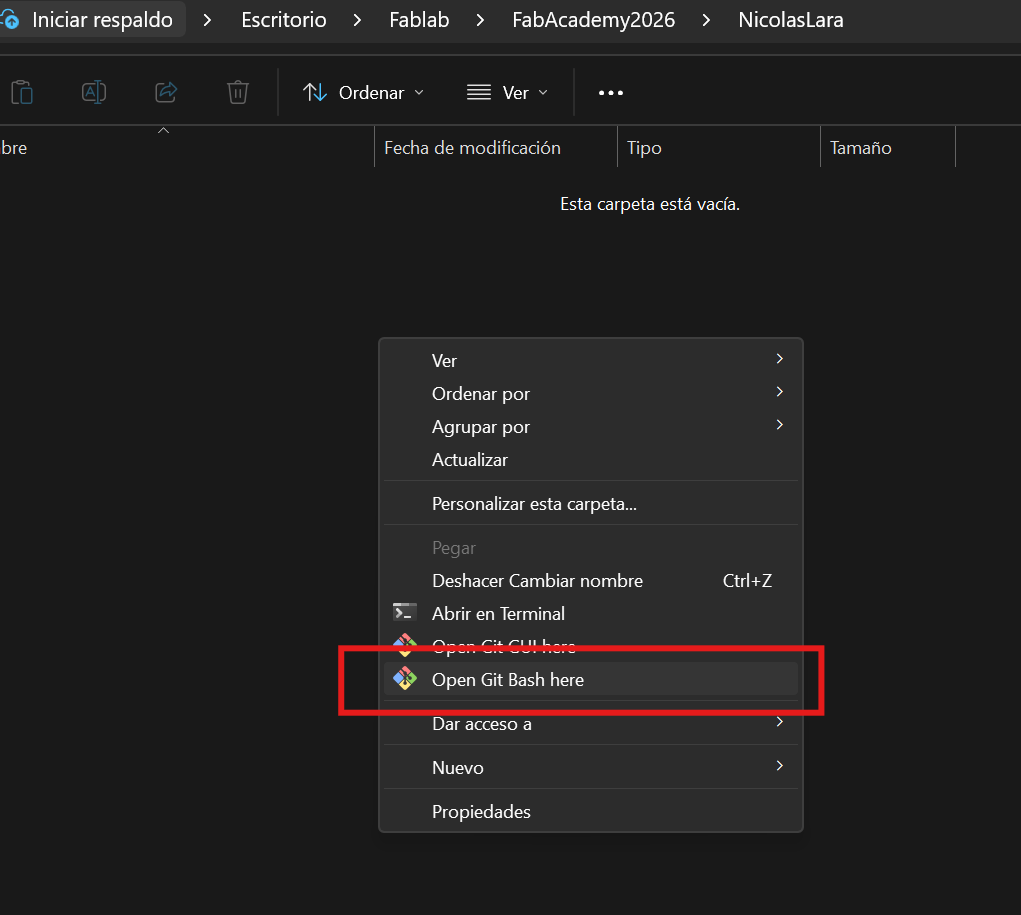The image size is (1021, 915).
Task: Navigate to Fablab in the breadcrumb
Action: 419,20
